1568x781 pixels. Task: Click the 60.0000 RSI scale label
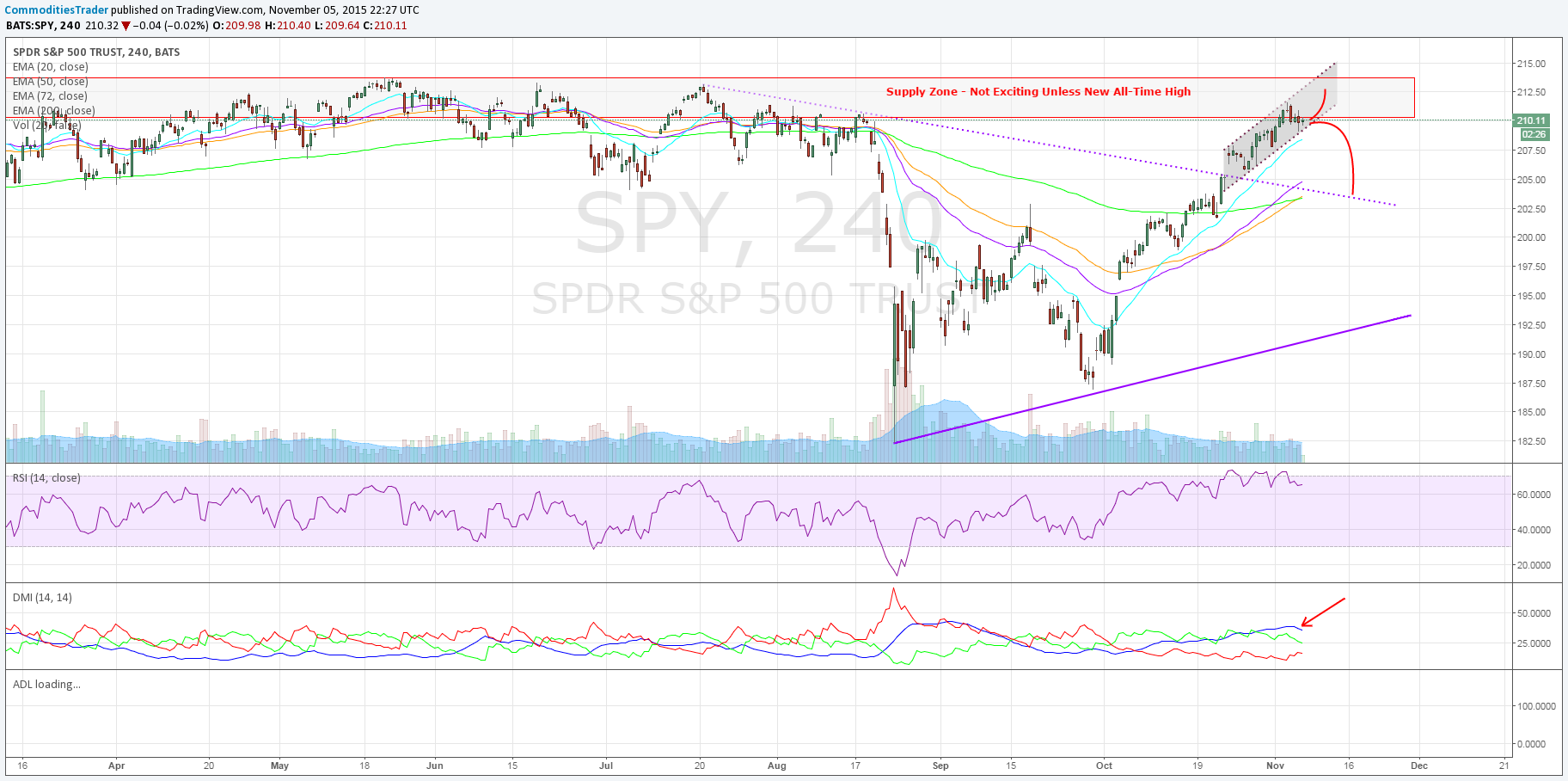(x=1534, y=495)
